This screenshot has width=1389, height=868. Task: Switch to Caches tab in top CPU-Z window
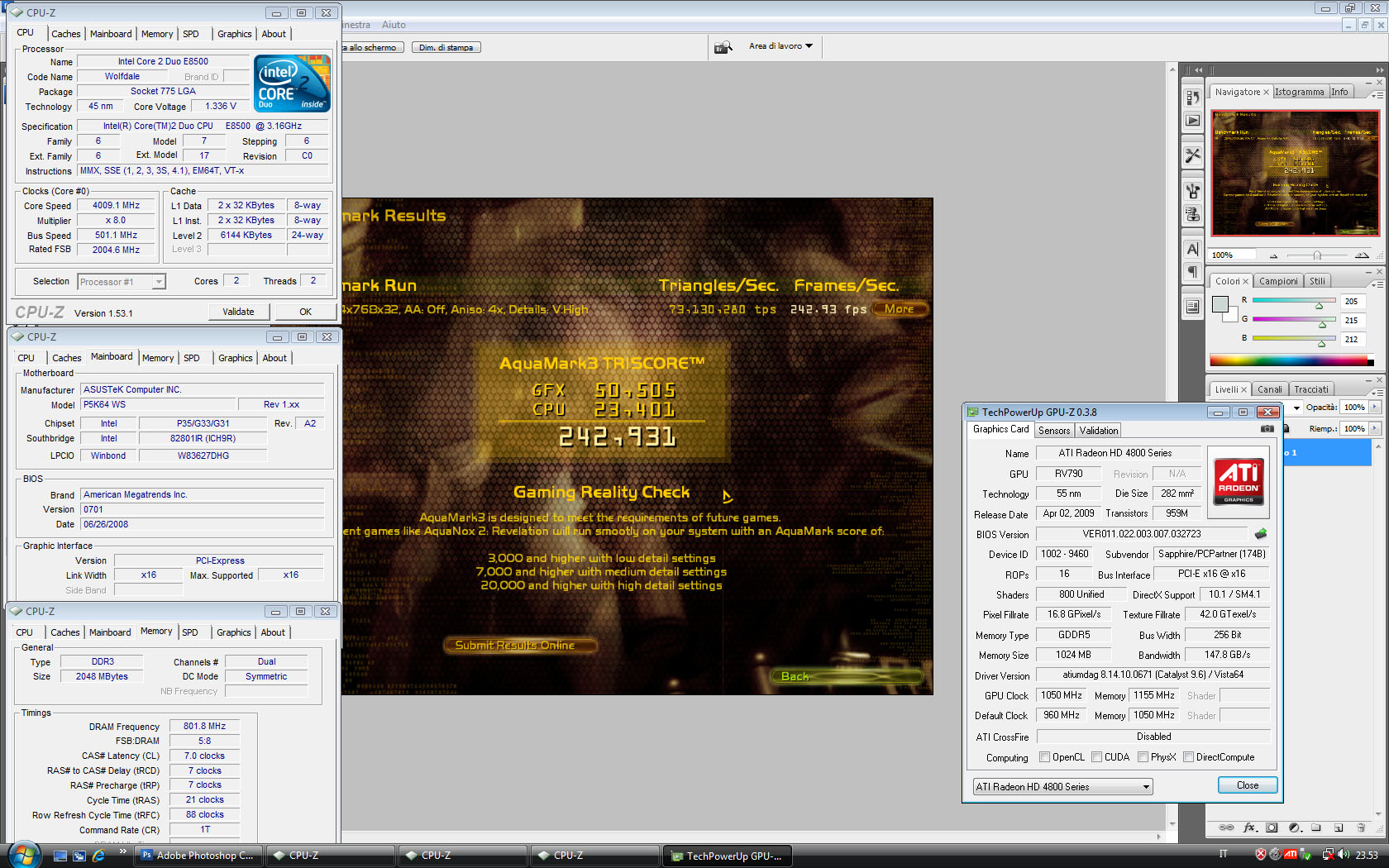pos(66,34)
